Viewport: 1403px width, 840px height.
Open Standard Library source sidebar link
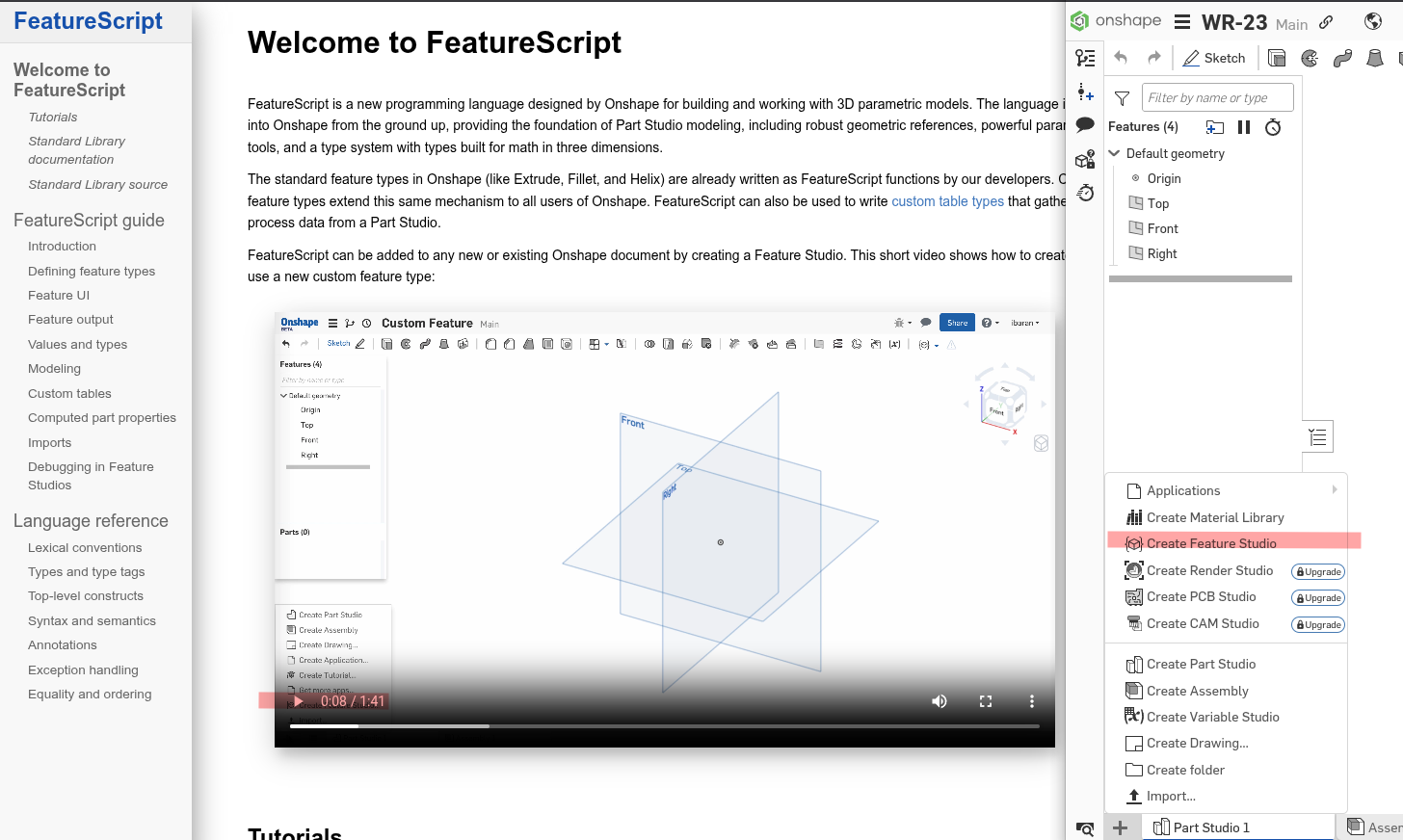click(x=97, y=184)
